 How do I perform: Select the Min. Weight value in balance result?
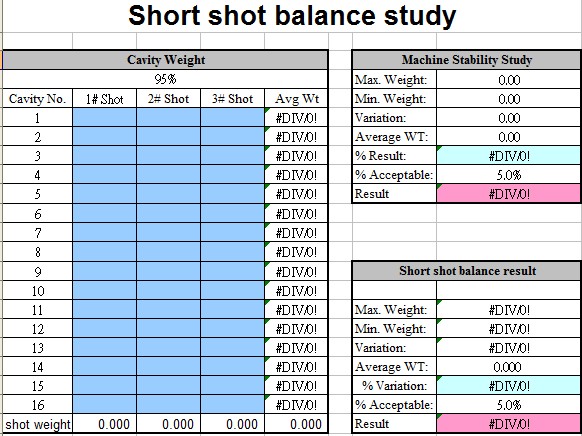(x=509, y=328)
